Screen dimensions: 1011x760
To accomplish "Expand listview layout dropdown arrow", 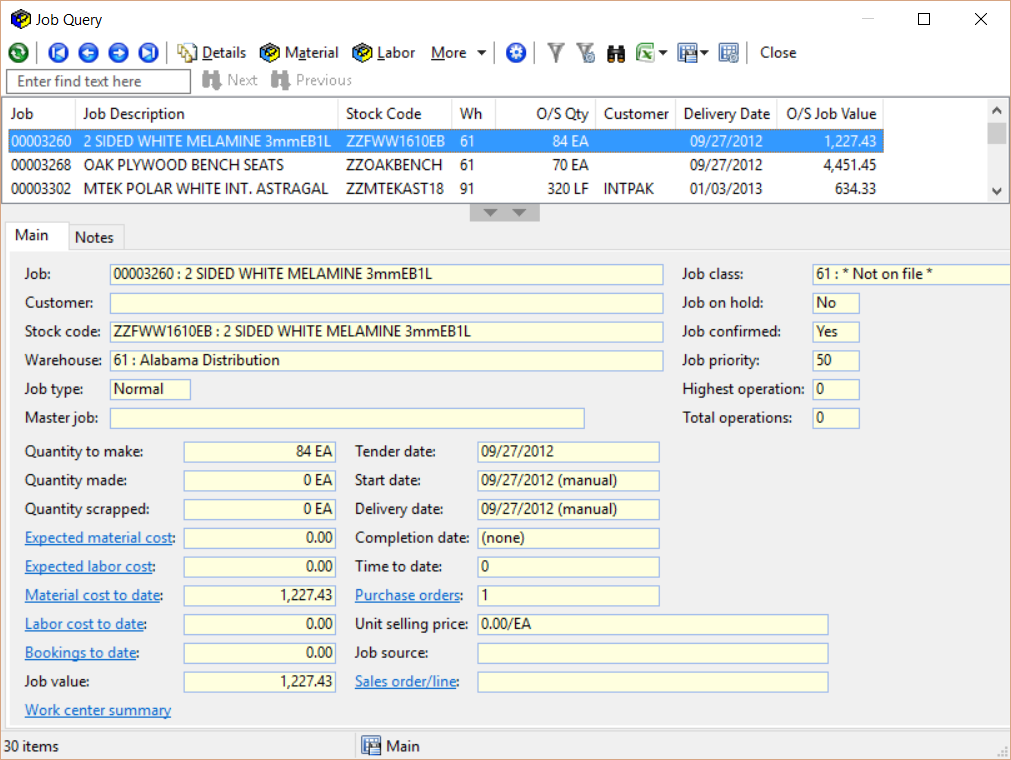I will pyautogui.click(x=704, y=53).
